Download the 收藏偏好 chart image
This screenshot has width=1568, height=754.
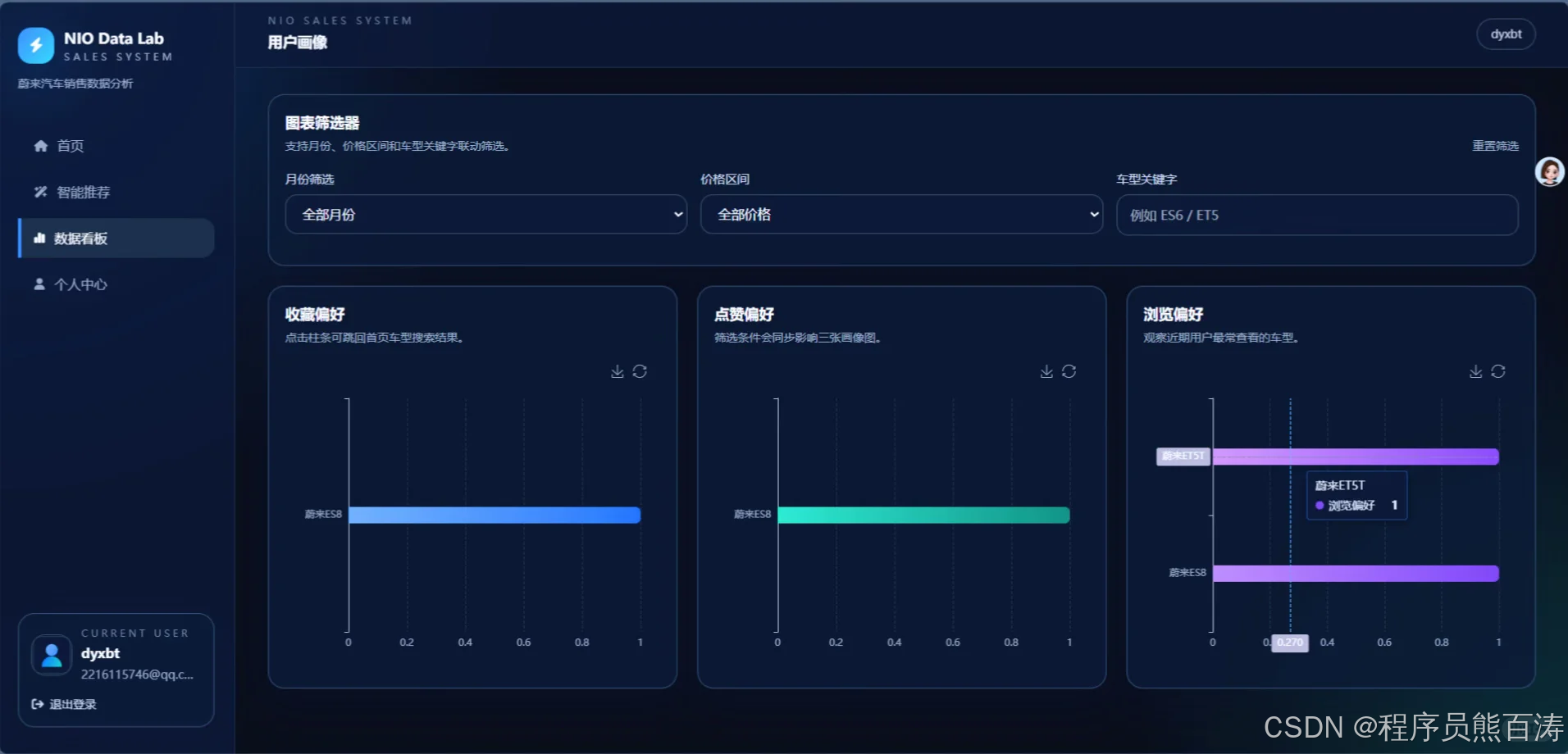click(x=618, y=371)
